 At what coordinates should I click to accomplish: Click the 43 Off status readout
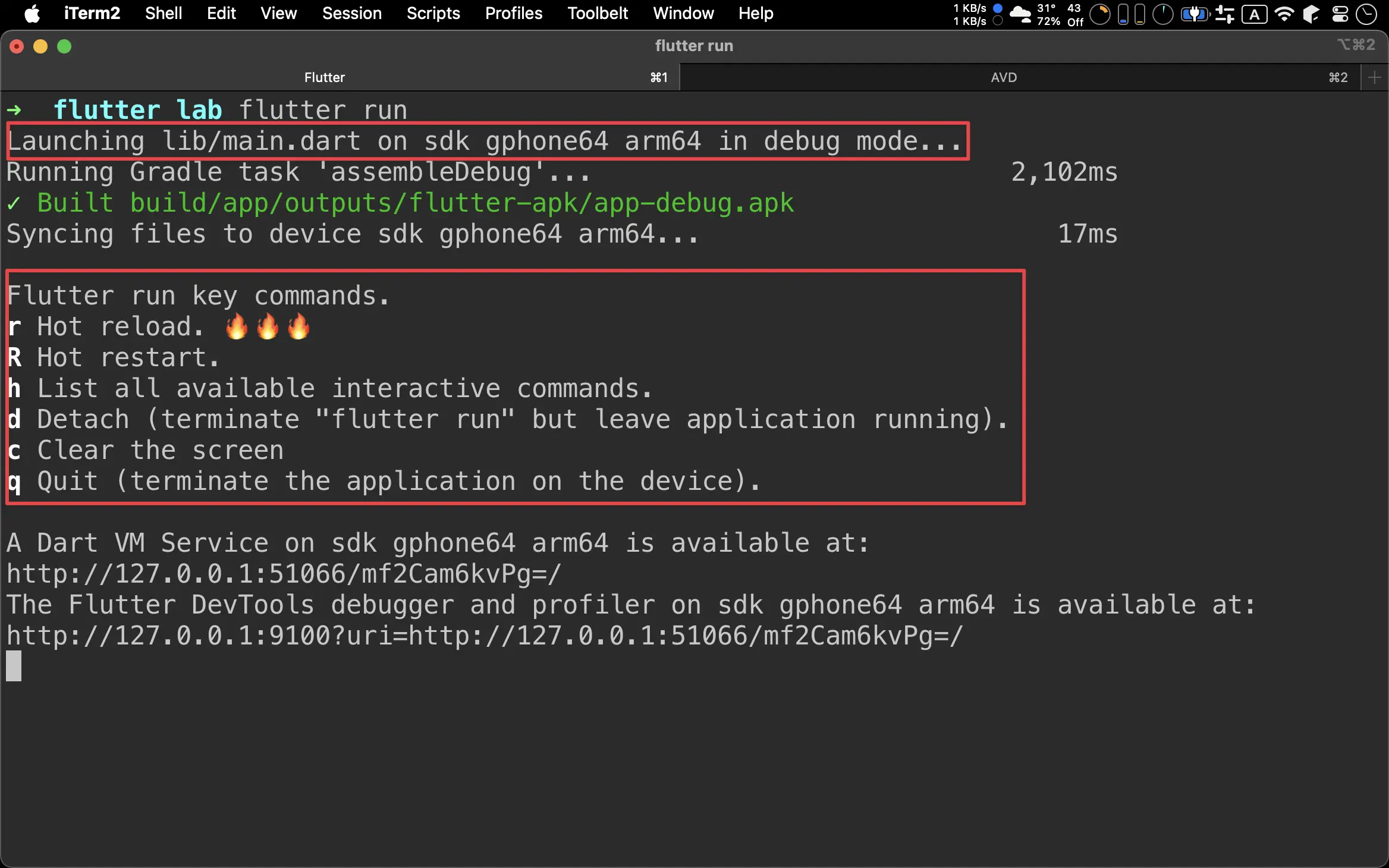(1075, 14)
